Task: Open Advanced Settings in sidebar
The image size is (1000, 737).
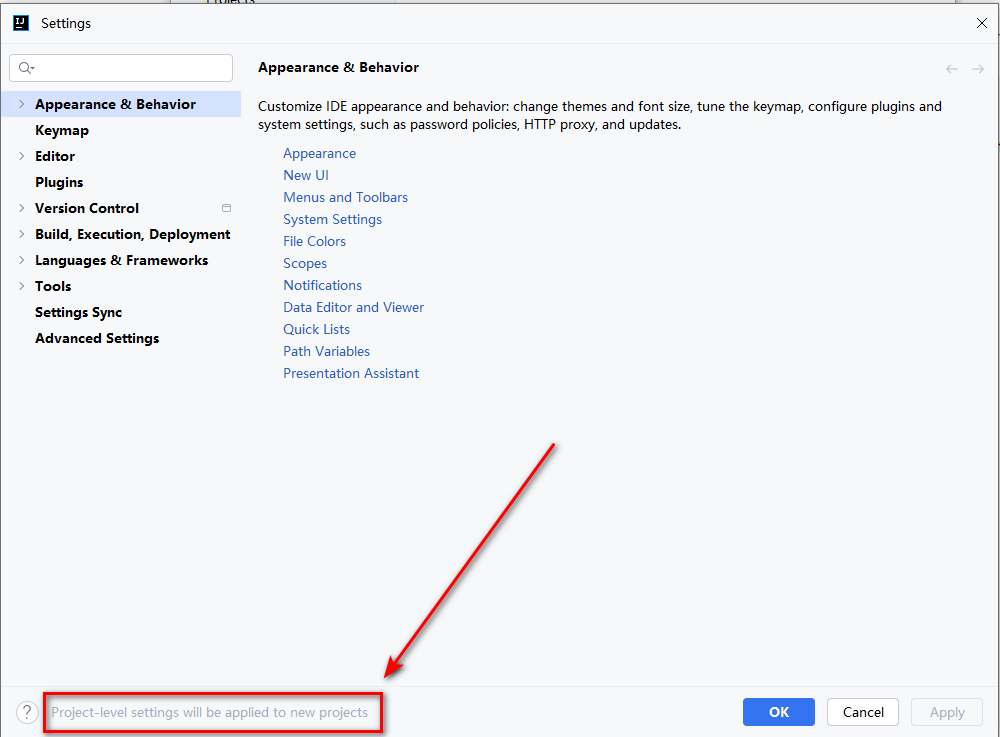Action: tap(97, 338)
